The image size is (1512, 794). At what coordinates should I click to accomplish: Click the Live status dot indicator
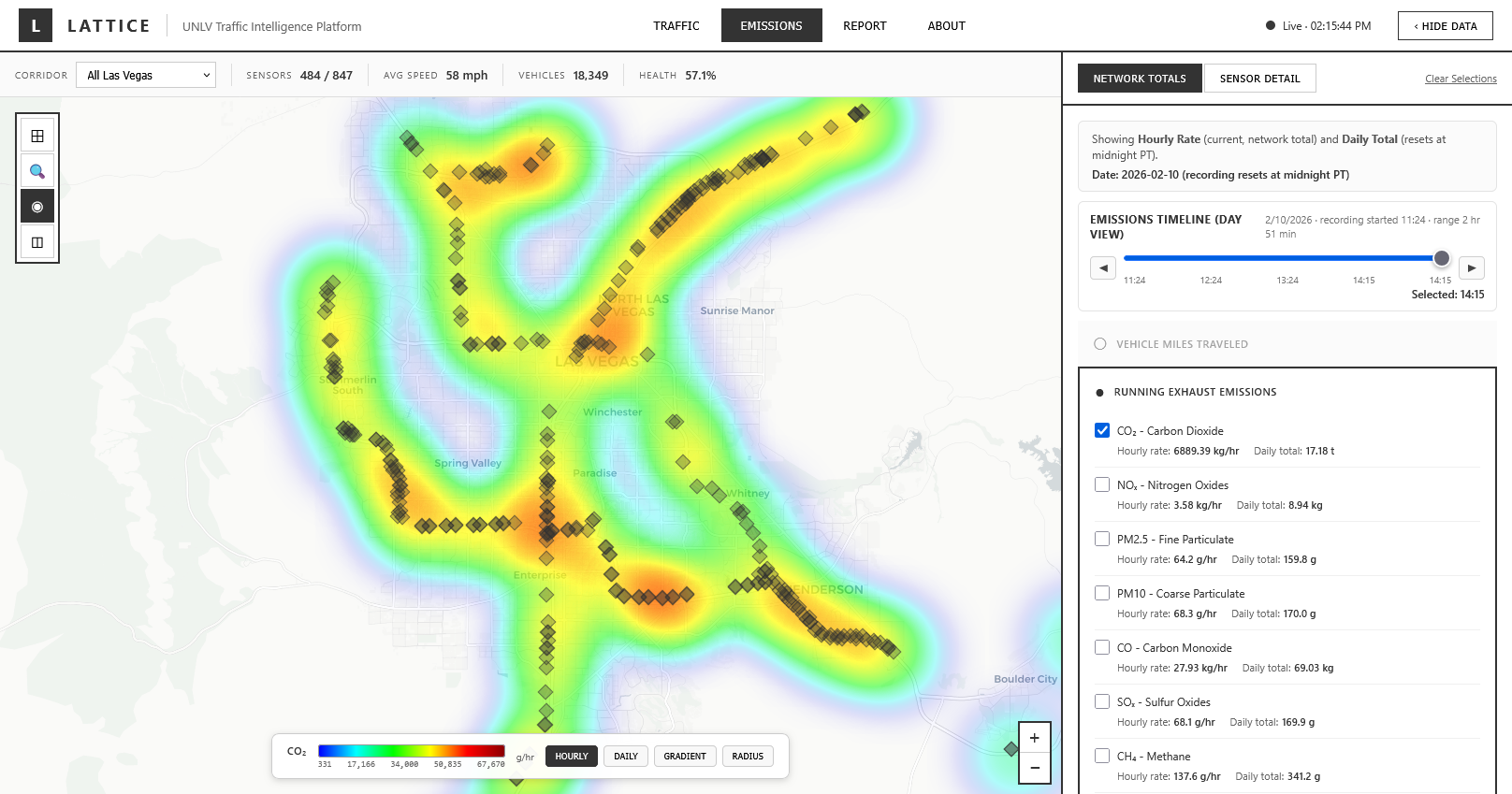[1271, 26]
